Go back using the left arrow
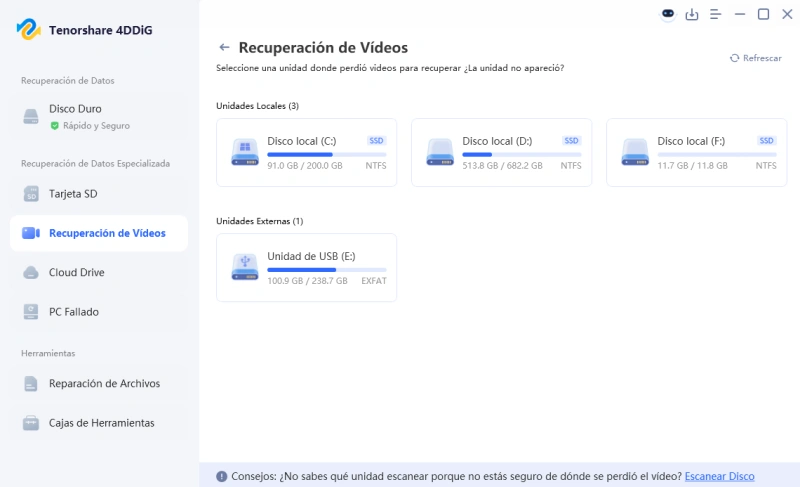The image size is (800, 487). [x=224, y=47]
